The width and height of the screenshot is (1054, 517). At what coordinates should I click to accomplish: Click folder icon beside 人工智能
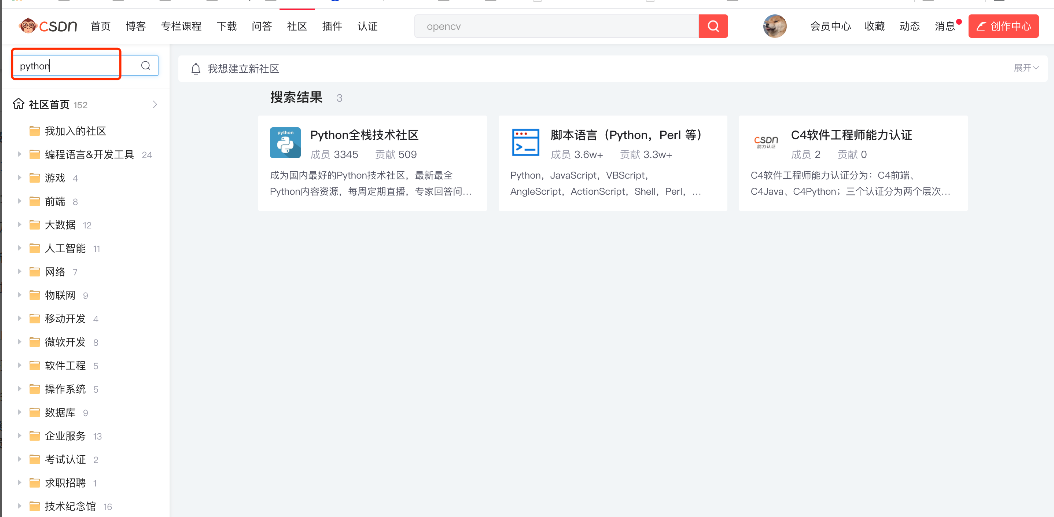coord(35,249)
